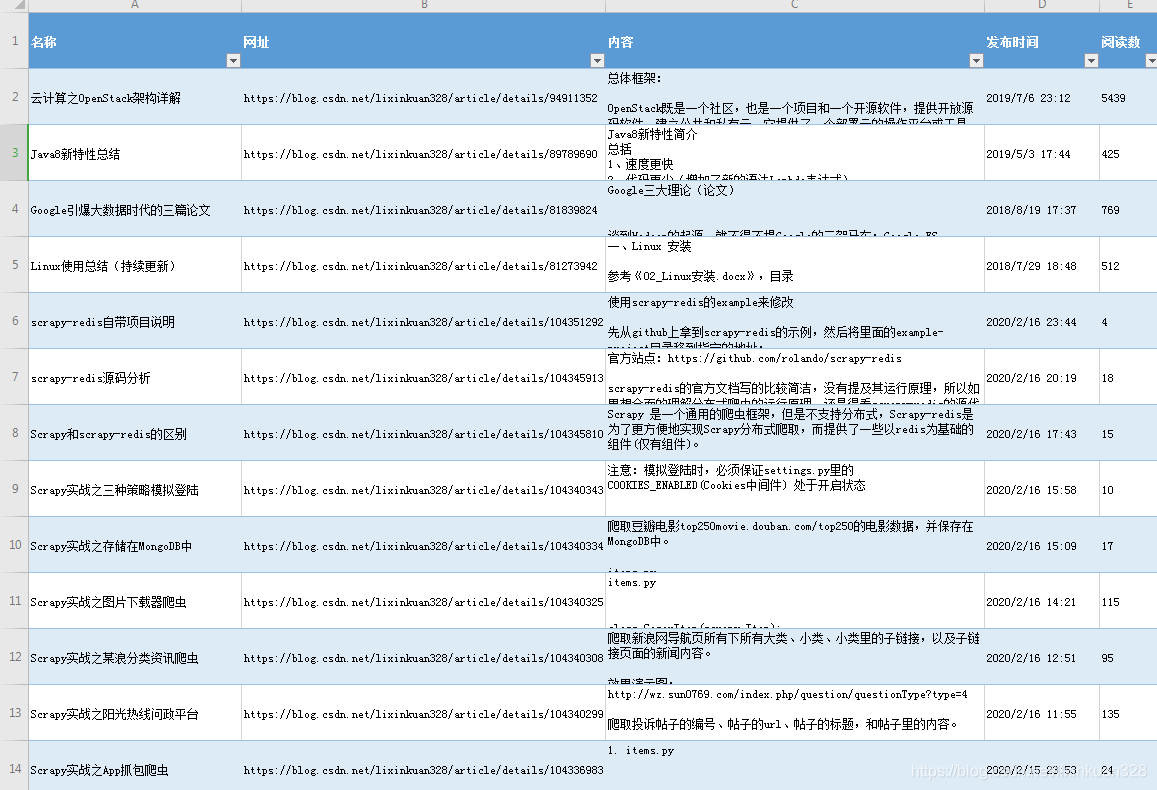This screenshot has width=1157, height=790.
Task: Select column A by clicking its header letter
Action: (x=134, y=5)
